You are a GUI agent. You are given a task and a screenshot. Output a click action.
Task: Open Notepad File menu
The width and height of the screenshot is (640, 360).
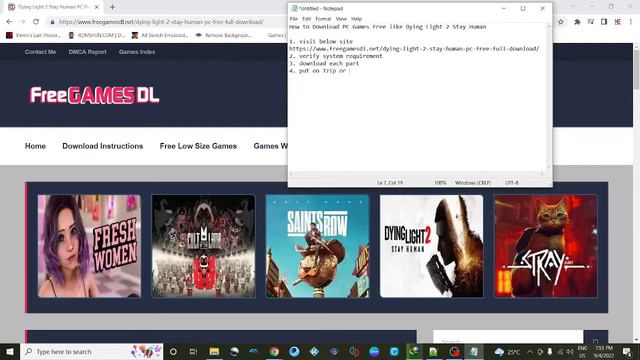point(294,19)
